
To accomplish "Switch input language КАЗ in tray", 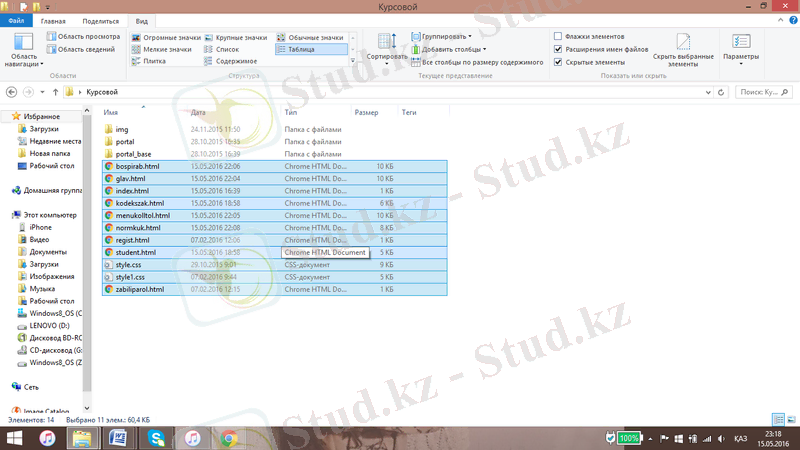I will (x=741, y=439).
